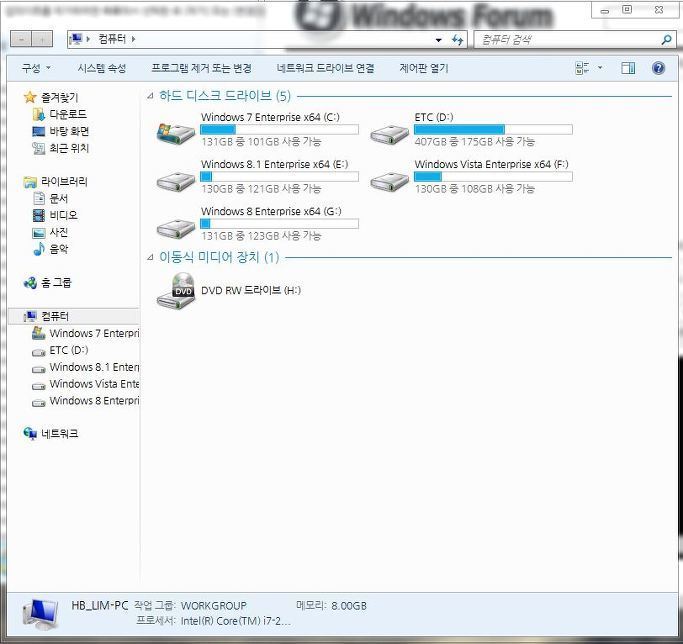
Task: Click the computer icon in the address bar
Action: tap(76, 39)
